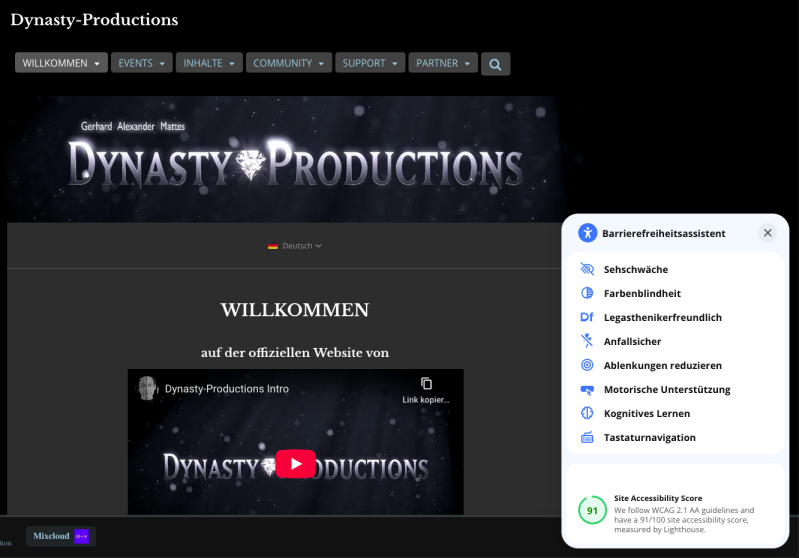Click the Motorische Unterstützung cursor icon

pyautogui.click(x=587, y=389)
